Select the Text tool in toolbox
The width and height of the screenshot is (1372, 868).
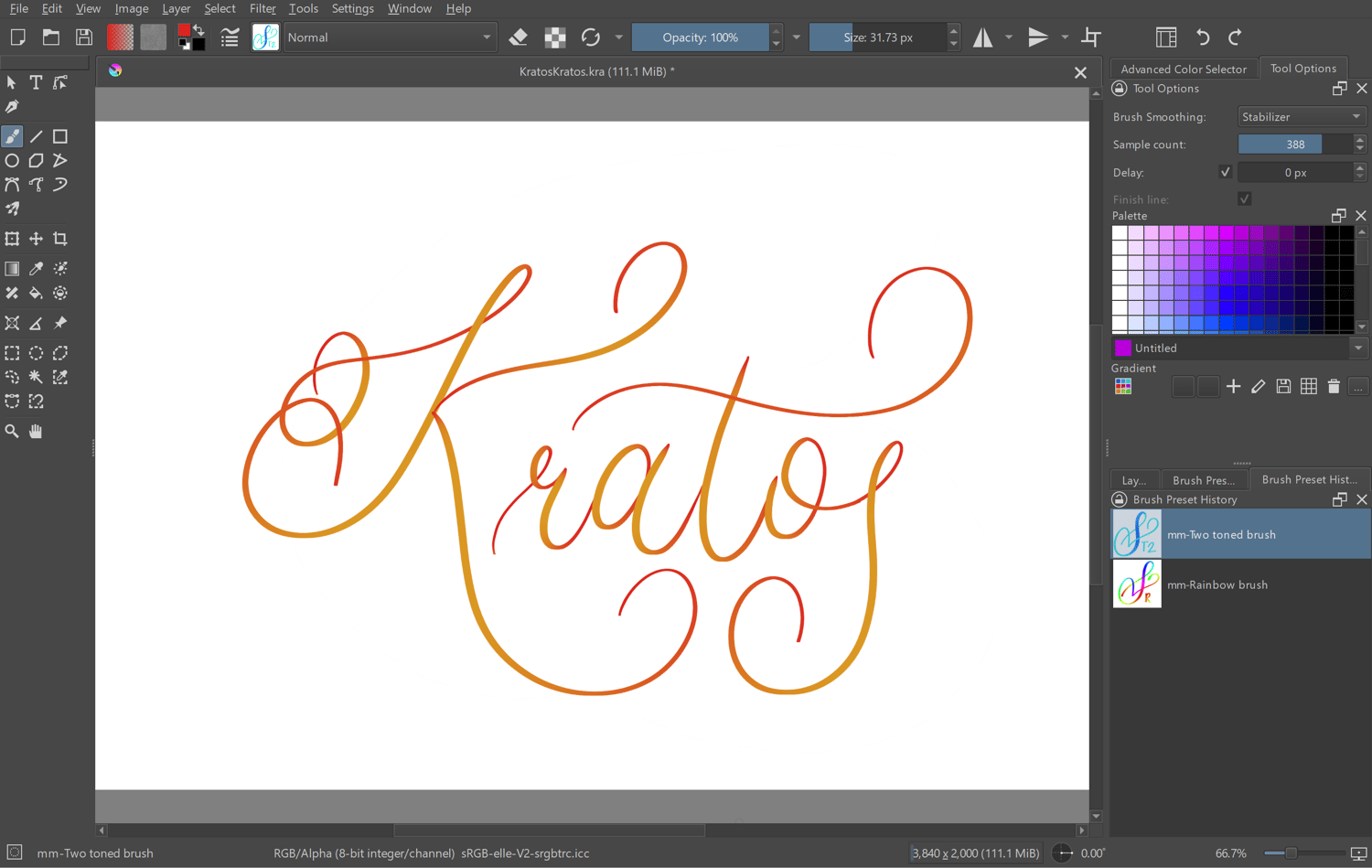tap(36, 82)
